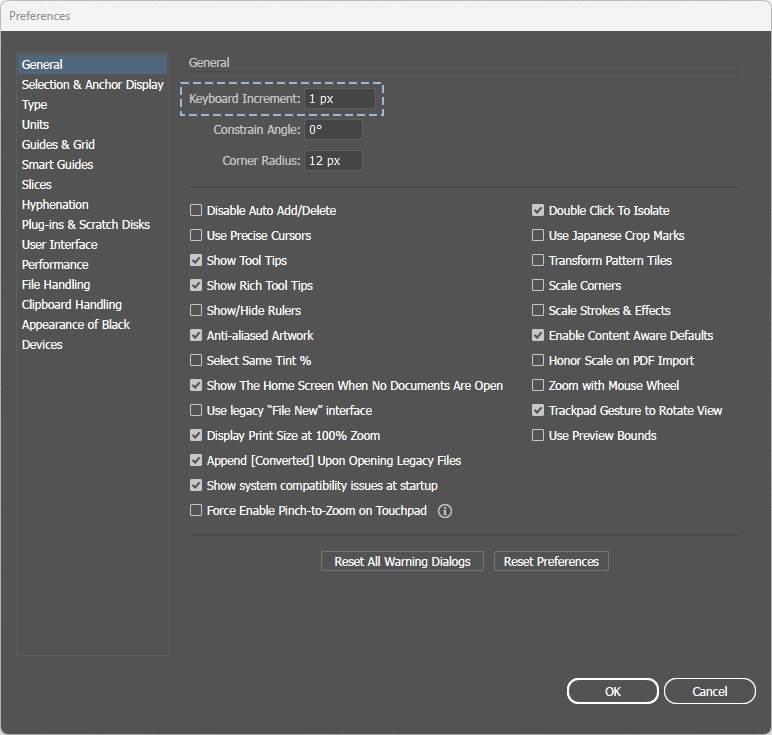Image resolution: width=772 pixels, height=735 pixels.
Task: Click the Keyboard Increment field
Action: tap(340, 99)
